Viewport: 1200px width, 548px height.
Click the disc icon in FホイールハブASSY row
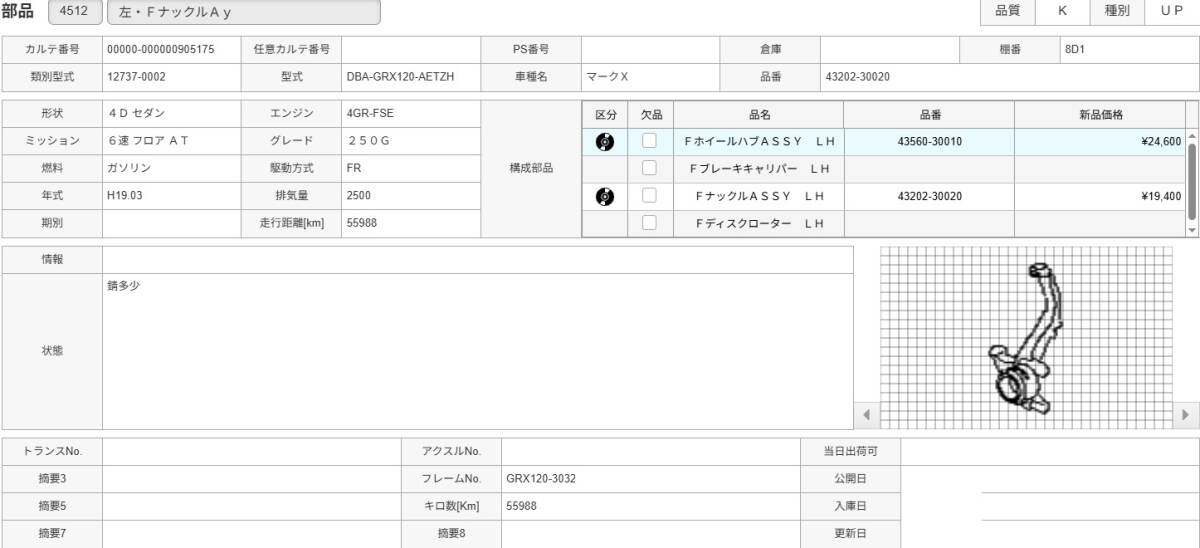click(605, 142)
